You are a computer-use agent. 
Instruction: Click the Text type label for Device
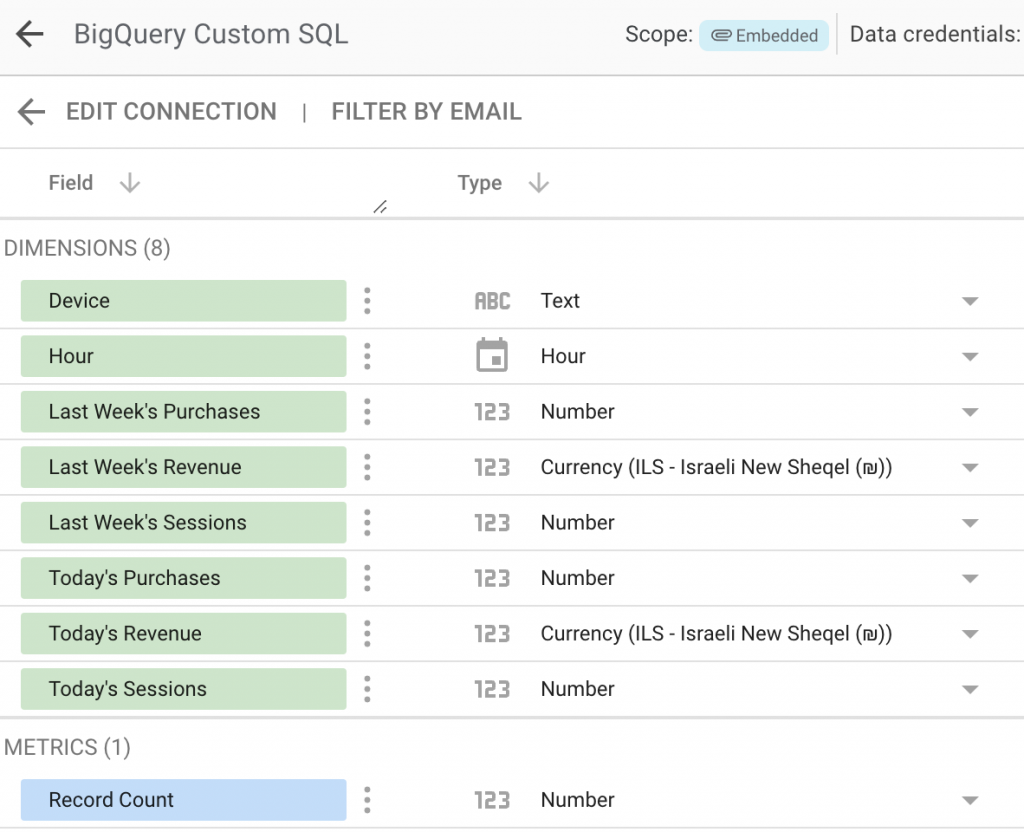(x=560, y=301)
